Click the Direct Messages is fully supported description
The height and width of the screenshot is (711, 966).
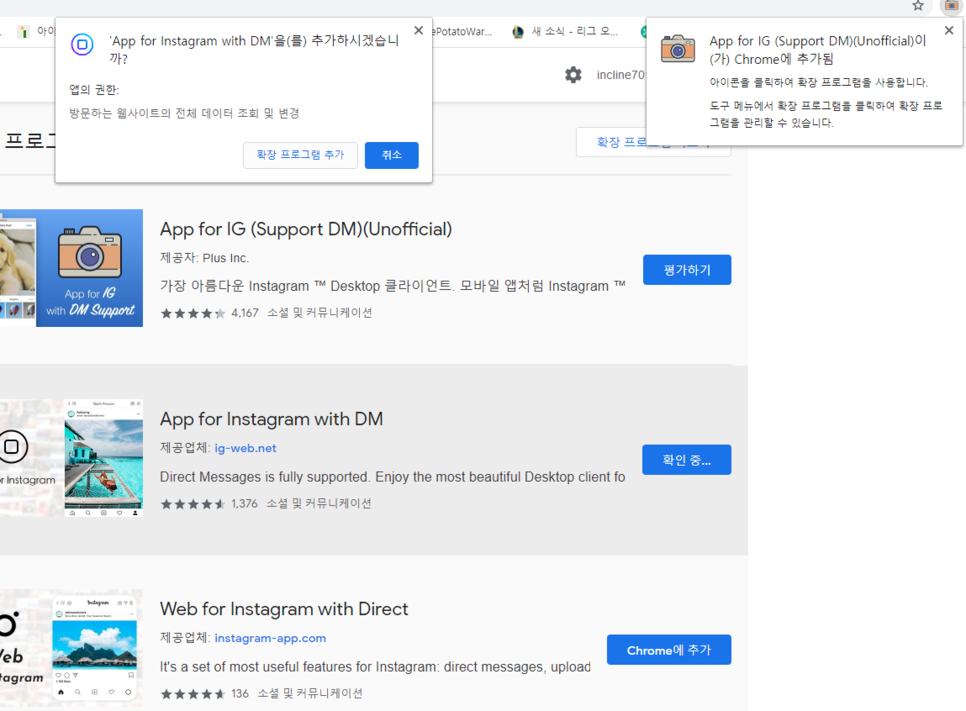click(392, 477)
